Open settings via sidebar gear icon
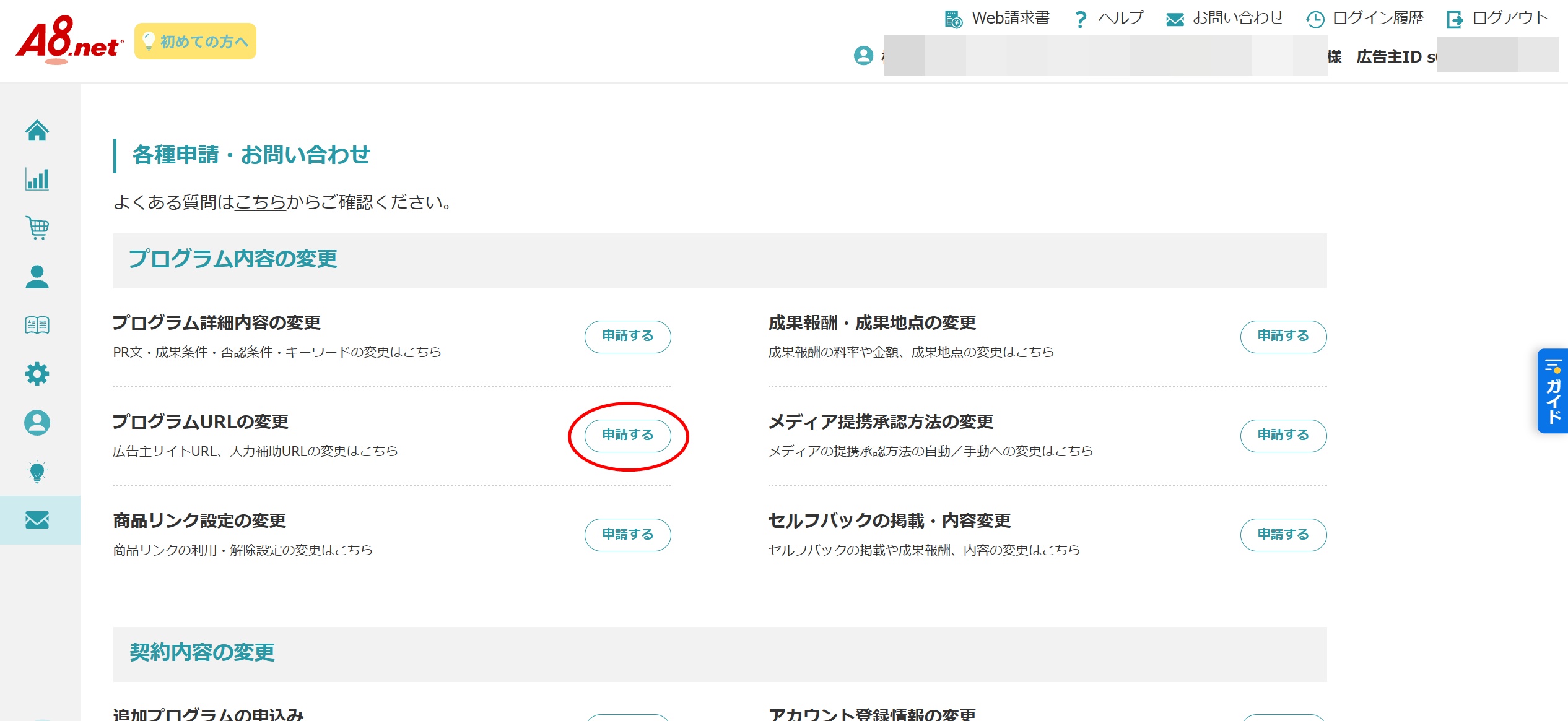Screen dimensions: 1568x721 37,374
